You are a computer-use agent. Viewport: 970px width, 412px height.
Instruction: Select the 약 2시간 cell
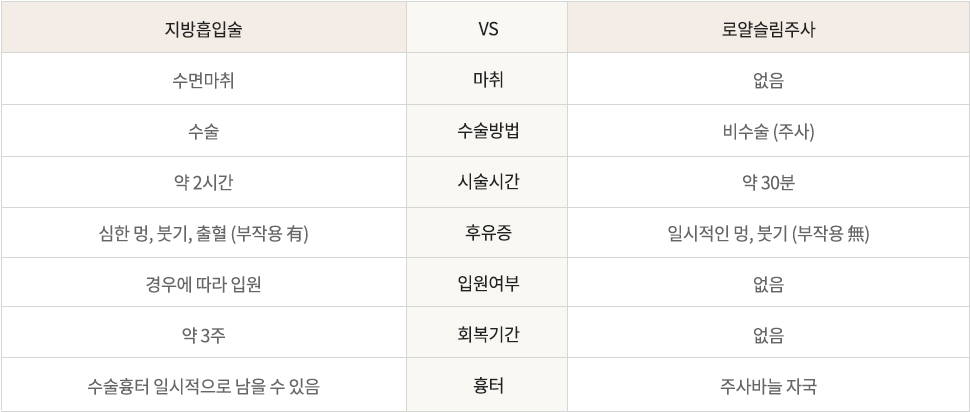(x=203, y=183)
